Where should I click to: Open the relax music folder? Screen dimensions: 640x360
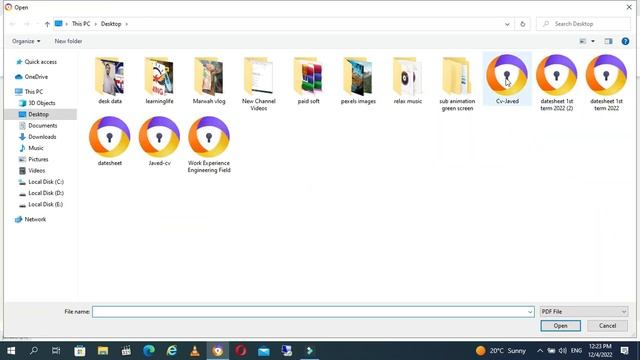(408, 81)
